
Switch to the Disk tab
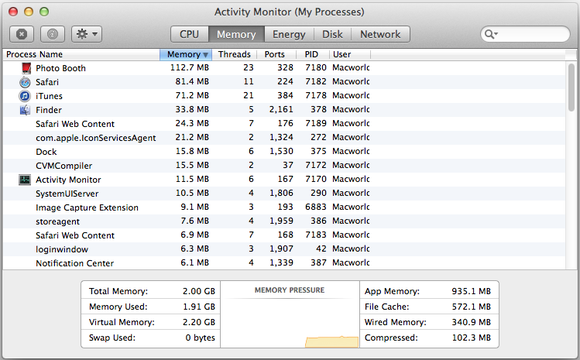[x=332, y=34]
